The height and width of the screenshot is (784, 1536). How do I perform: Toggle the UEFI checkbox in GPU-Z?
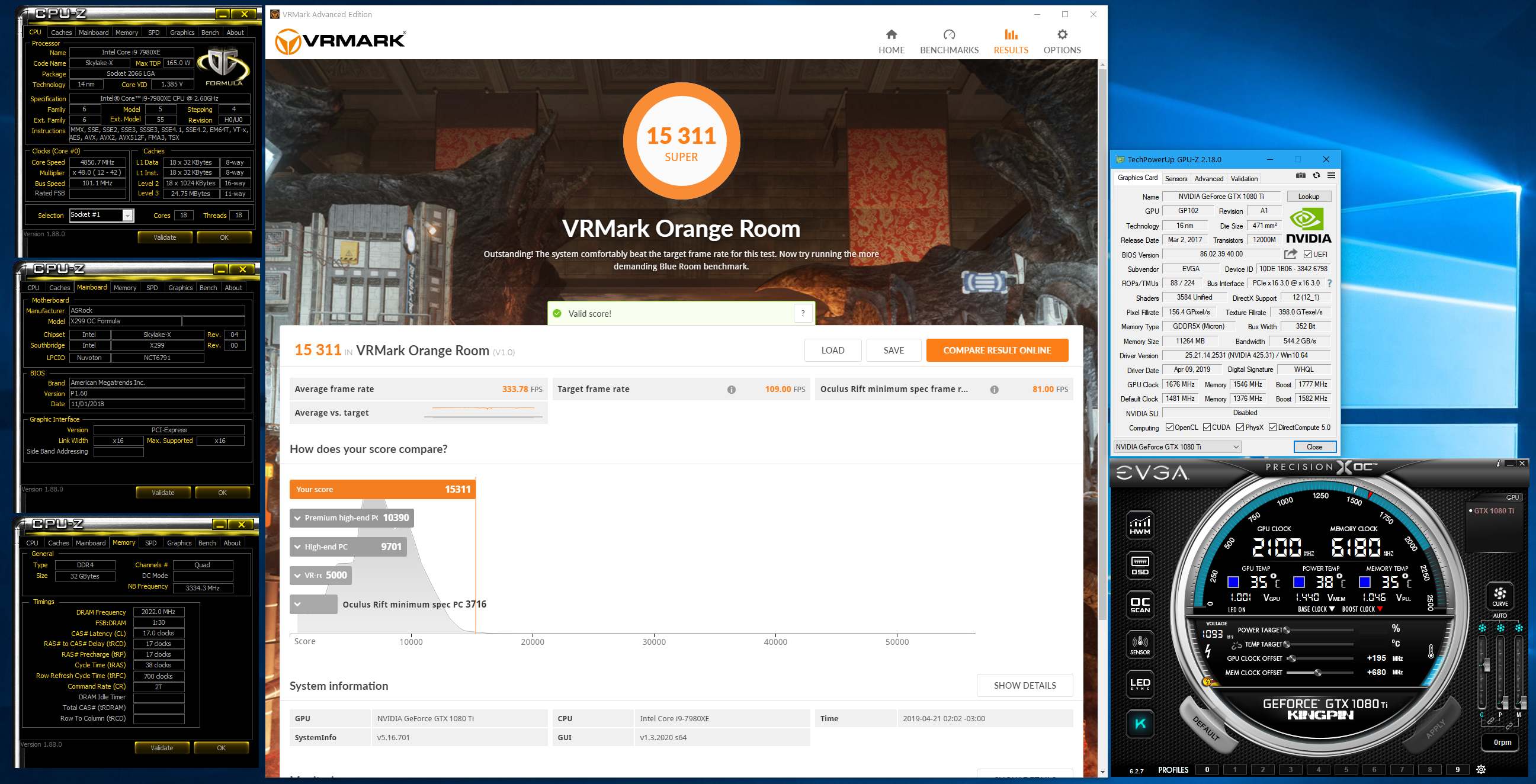coord(1307,255)
